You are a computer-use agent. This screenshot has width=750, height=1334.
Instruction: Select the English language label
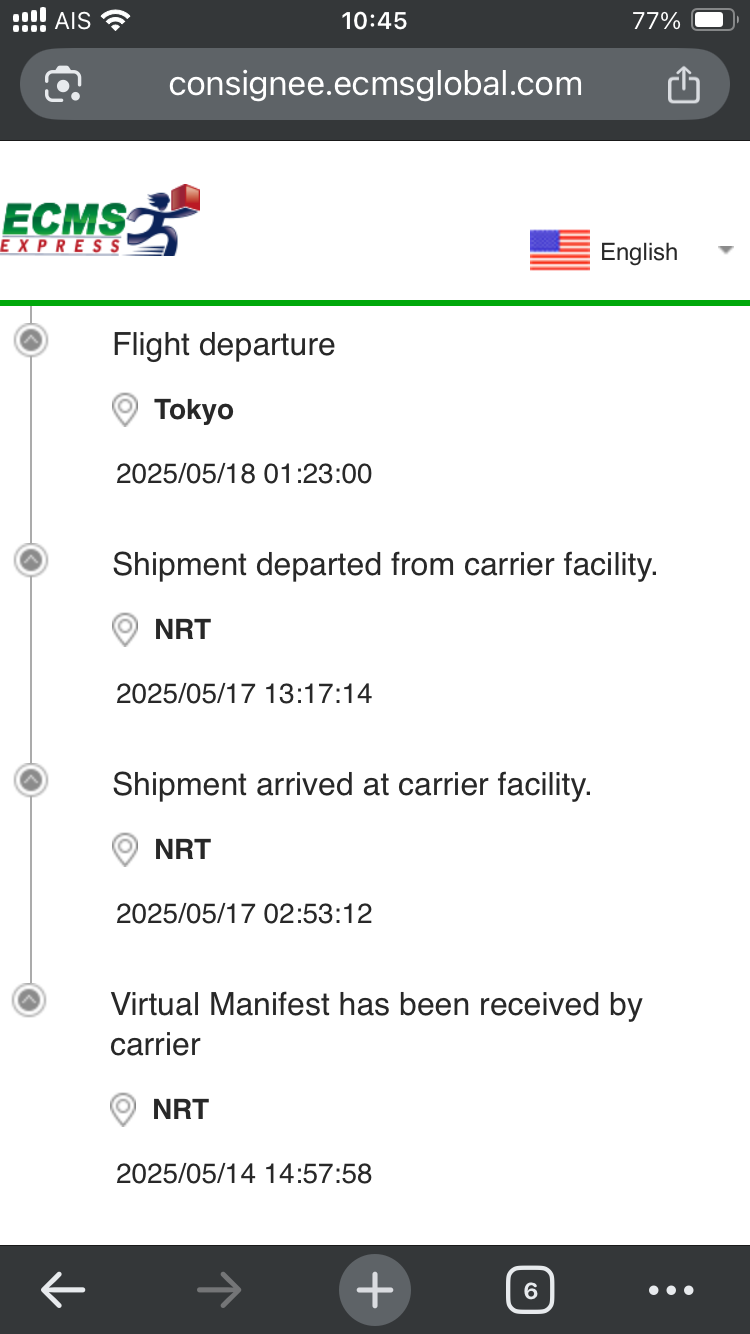[x=639, y=252]
